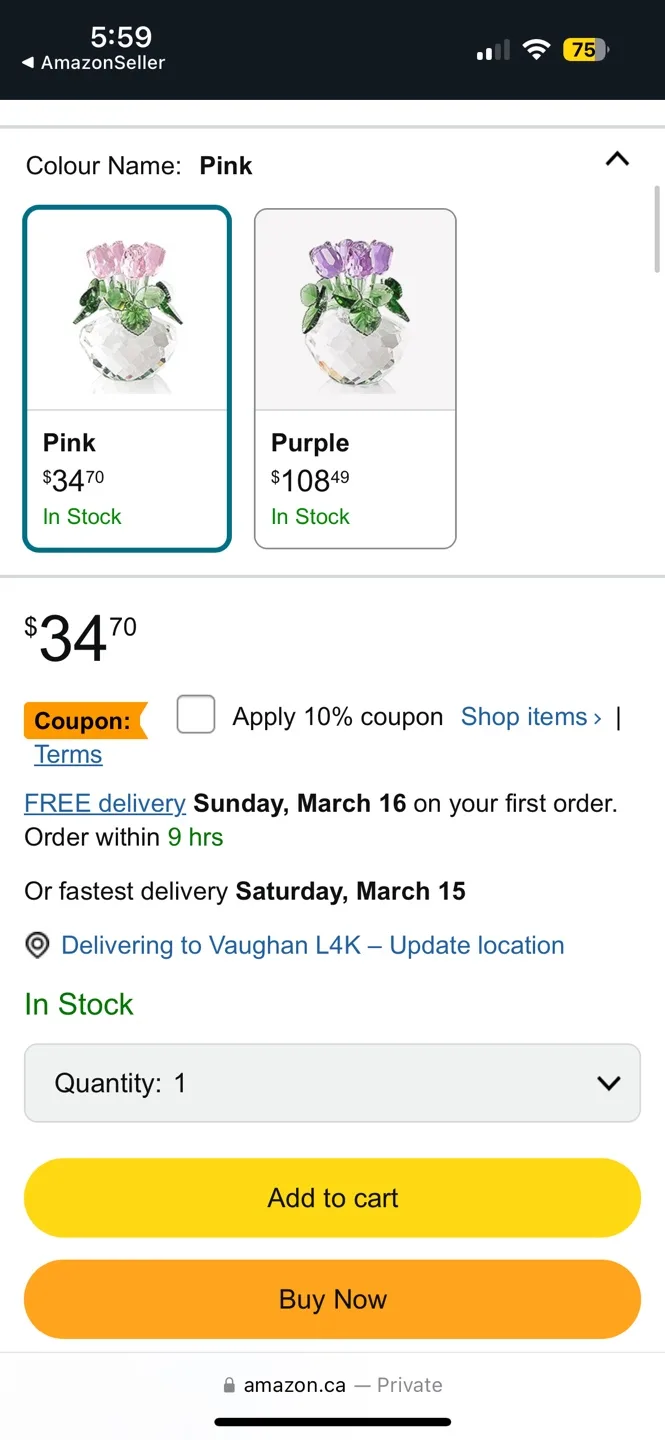Tap the cellular signal bars icon
This screenshot has height=1440, width=665.
tap(493, 50)
